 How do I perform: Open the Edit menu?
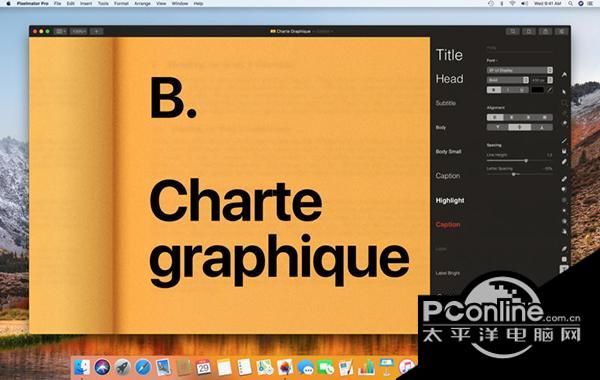[x=71, y=3]
